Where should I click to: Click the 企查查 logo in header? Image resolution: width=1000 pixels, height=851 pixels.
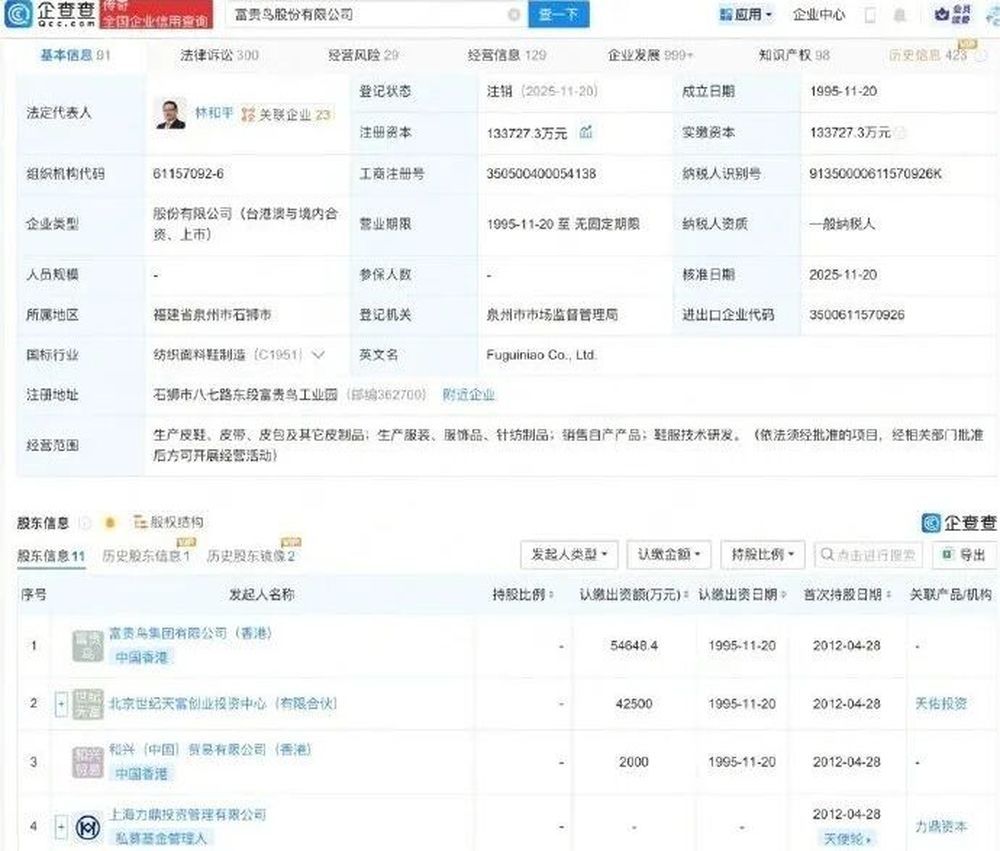pos(50,15)
